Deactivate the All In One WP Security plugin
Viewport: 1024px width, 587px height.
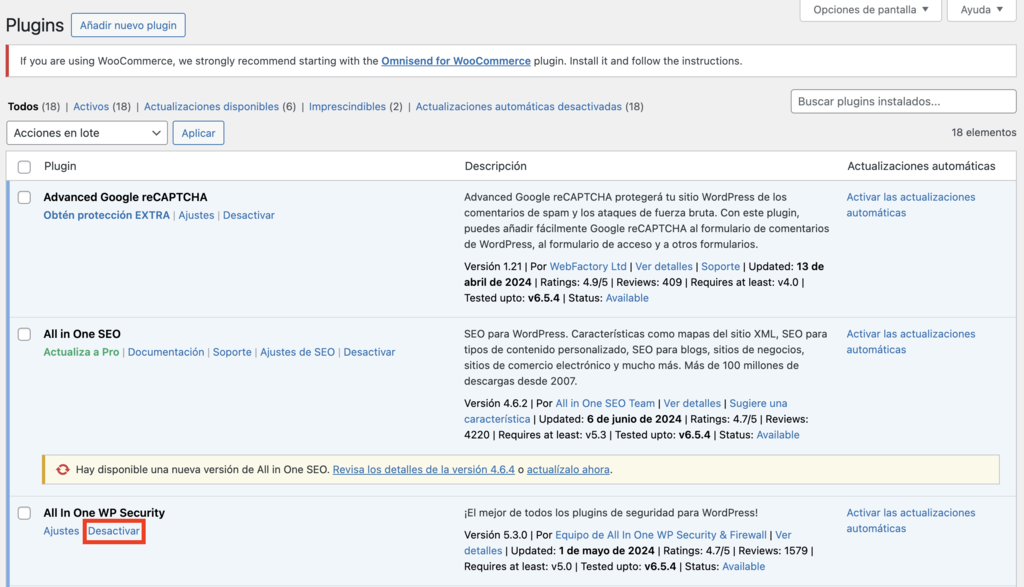tap(113, 531)
